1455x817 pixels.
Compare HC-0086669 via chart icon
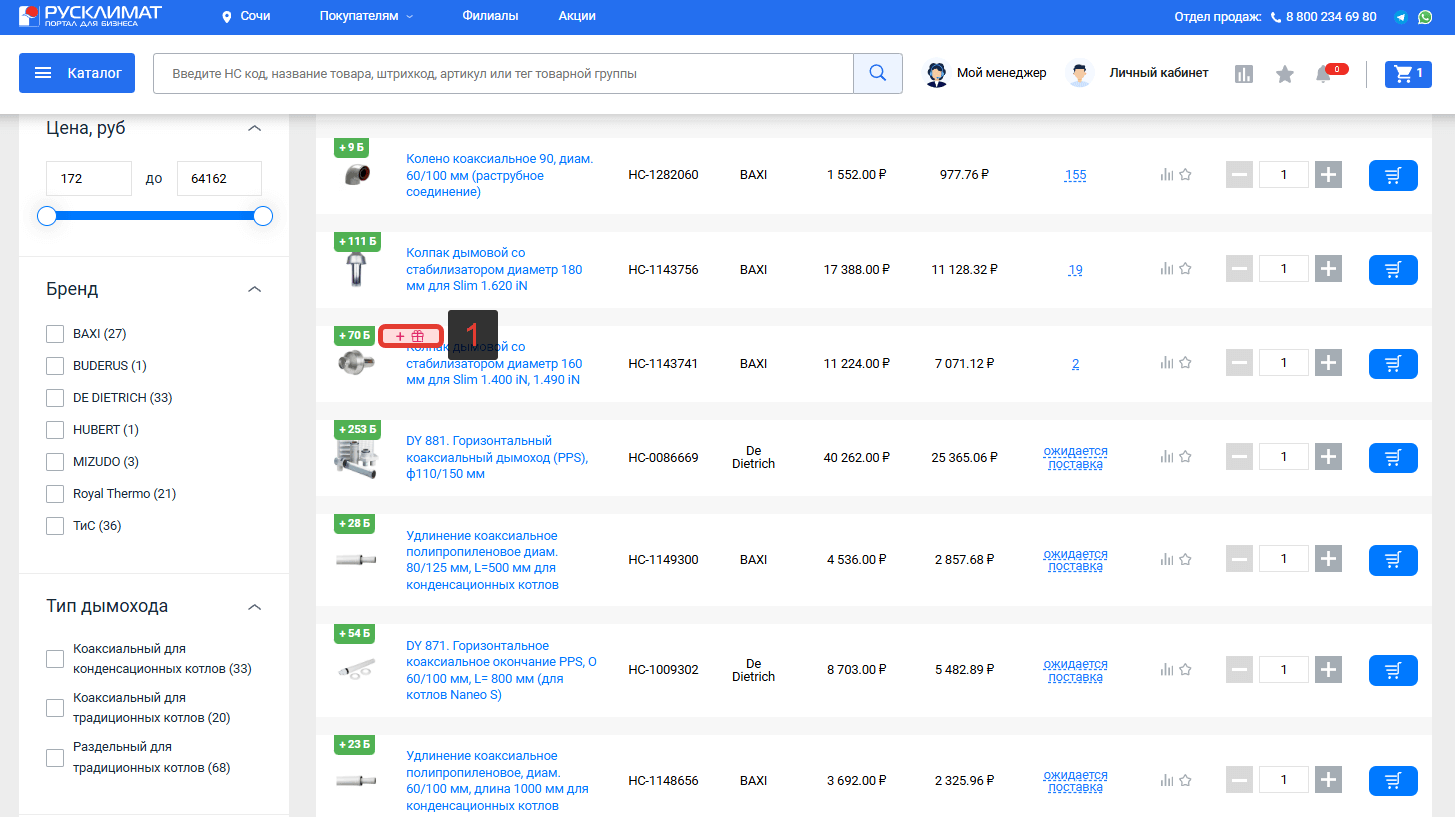coord(1166,457)
